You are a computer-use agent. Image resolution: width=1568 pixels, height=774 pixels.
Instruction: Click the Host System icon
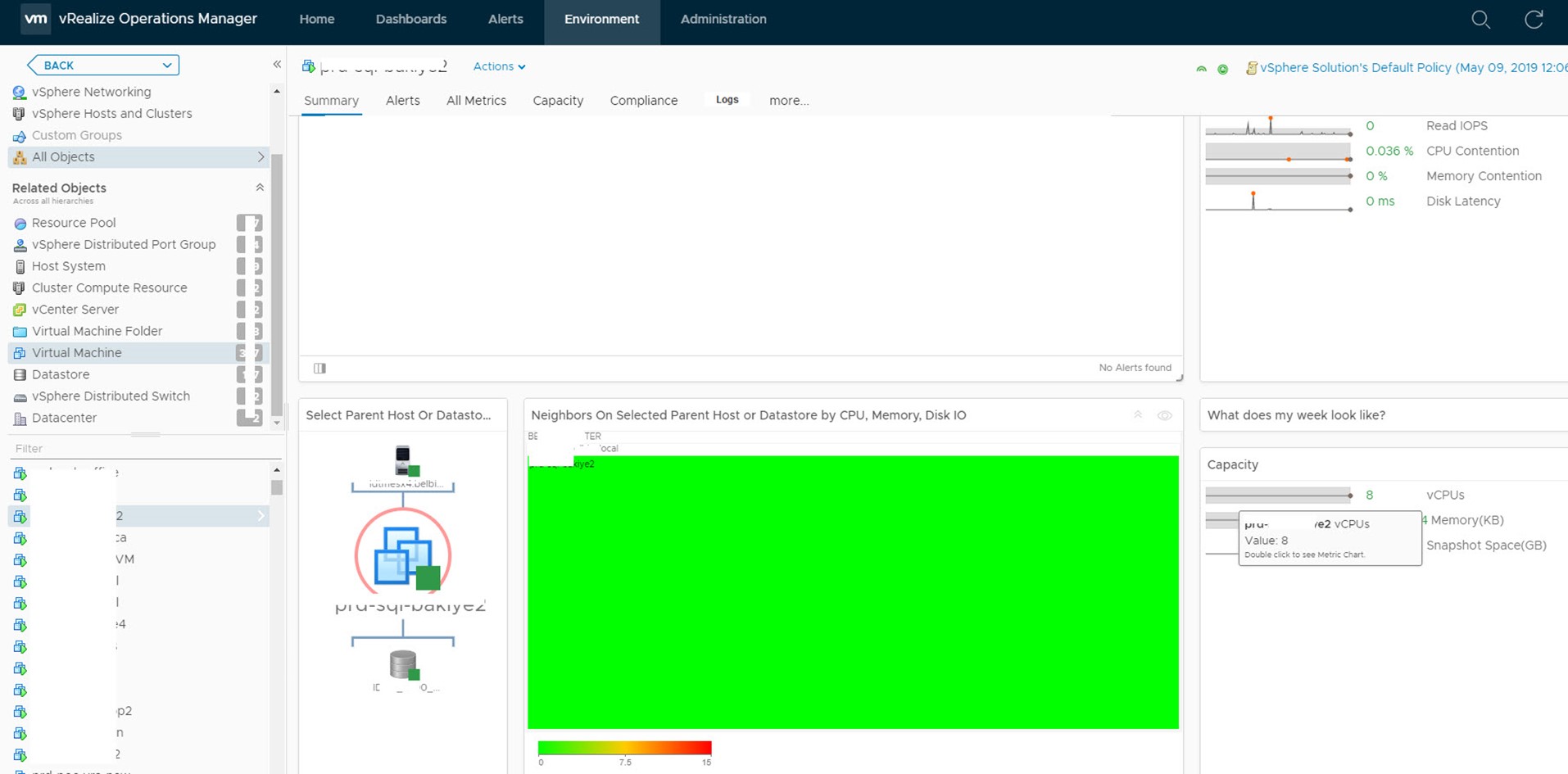coord(20,266)
